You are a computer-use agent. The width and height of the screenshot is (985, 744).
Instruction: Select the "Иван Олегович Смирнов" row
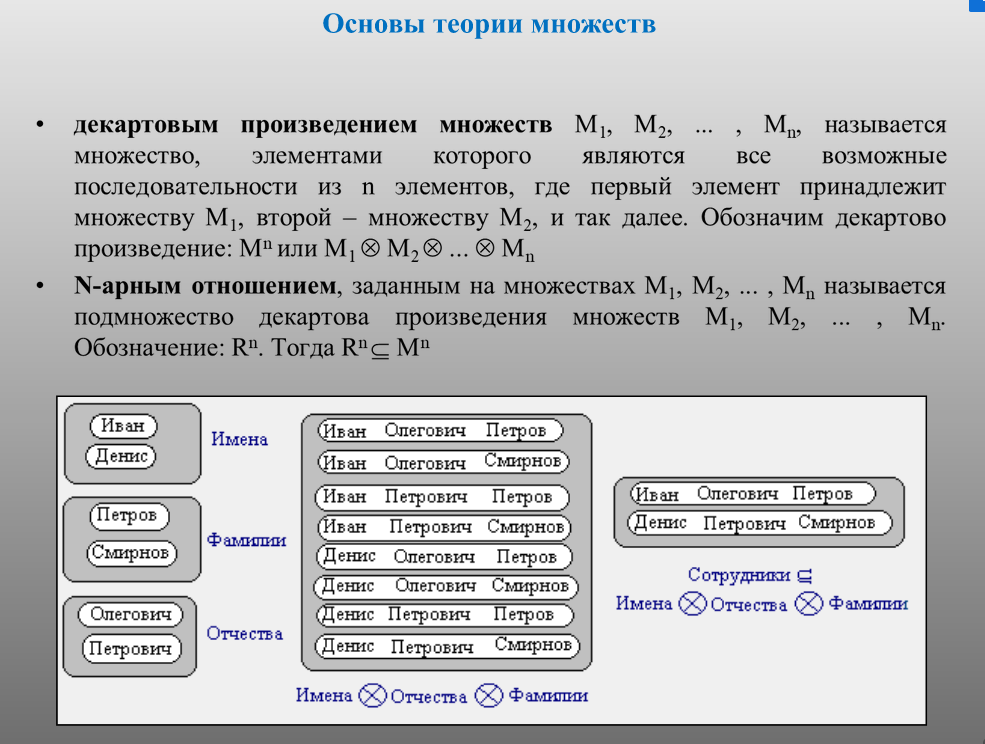pyautogui.click(x=444, y=462)
